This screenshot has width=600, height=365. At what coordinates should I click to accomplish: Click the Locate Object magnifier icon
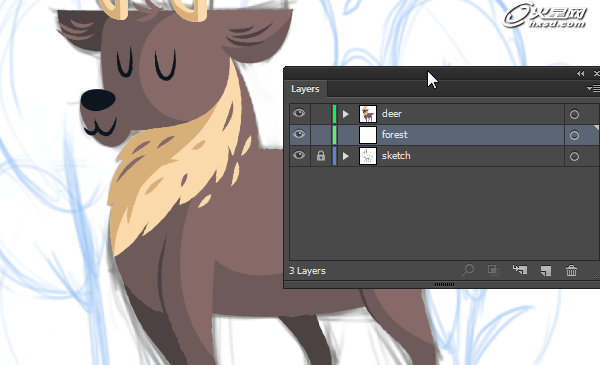tap(468, 270)
